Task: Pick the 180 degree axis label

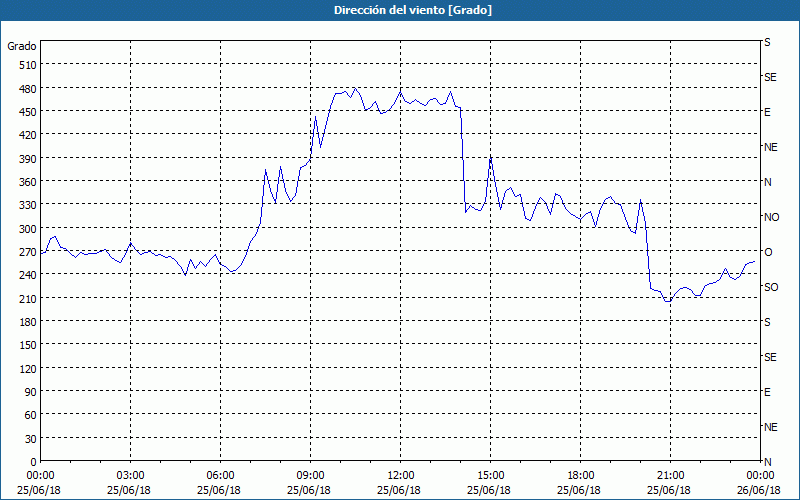Action: click(29, 322)
